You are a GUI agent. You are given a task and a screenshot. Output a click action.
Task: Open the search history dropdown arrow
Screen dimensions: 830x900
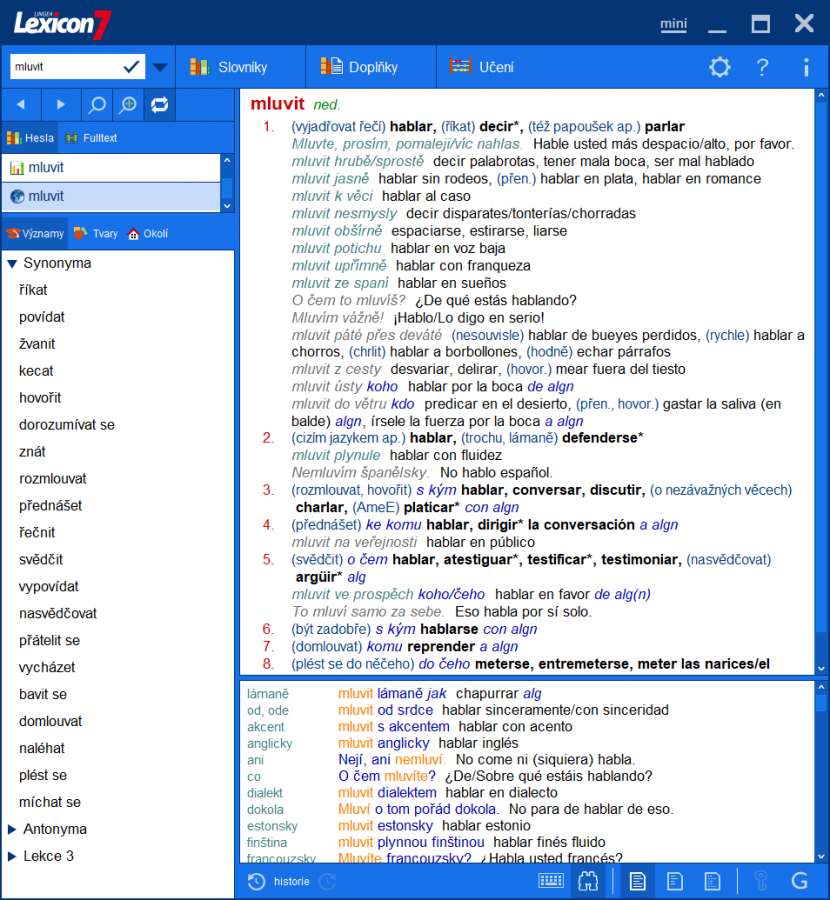click(x=158, y=65)
